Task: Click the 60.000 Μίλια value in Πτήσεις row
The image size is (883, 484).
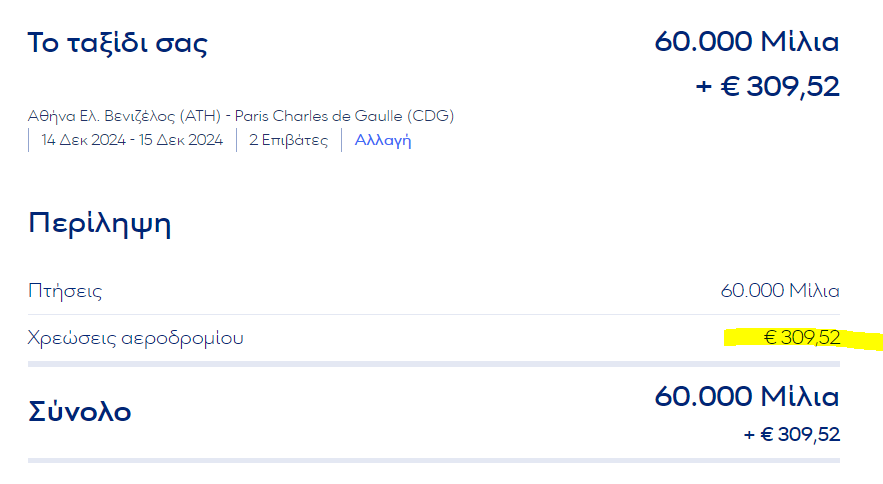Action: (x=780, y=292)
